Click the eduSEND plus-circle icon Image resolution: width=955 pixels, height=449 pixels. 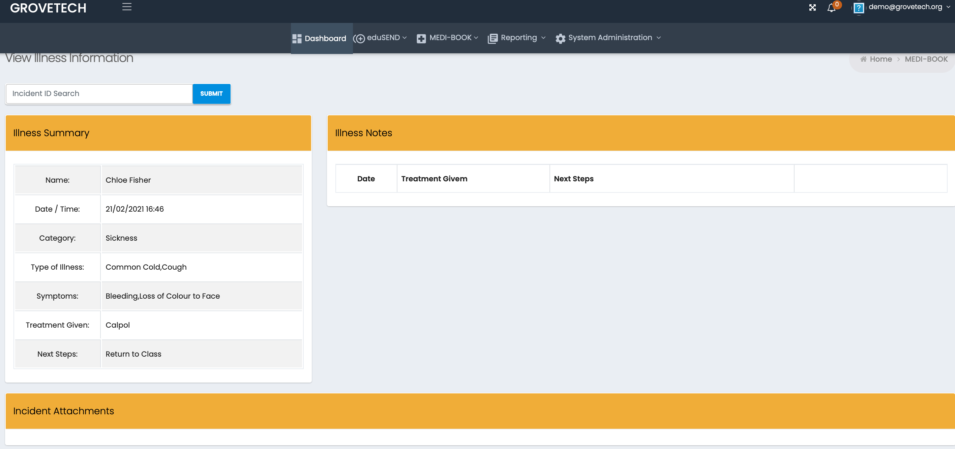(359, 38)
